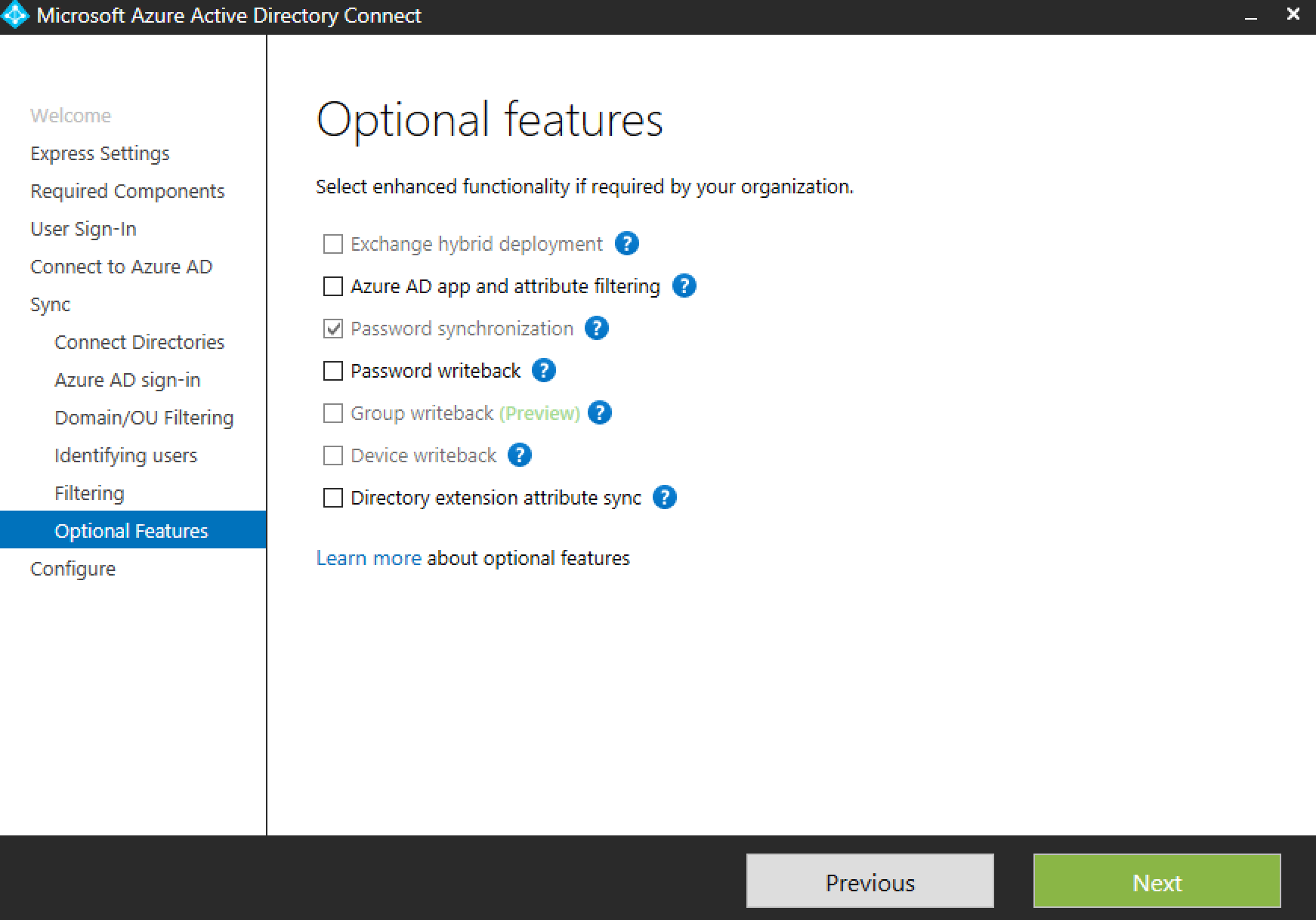
Task: Navigate to Domain/OU Filtering page
Action: [x=144, y=418]
